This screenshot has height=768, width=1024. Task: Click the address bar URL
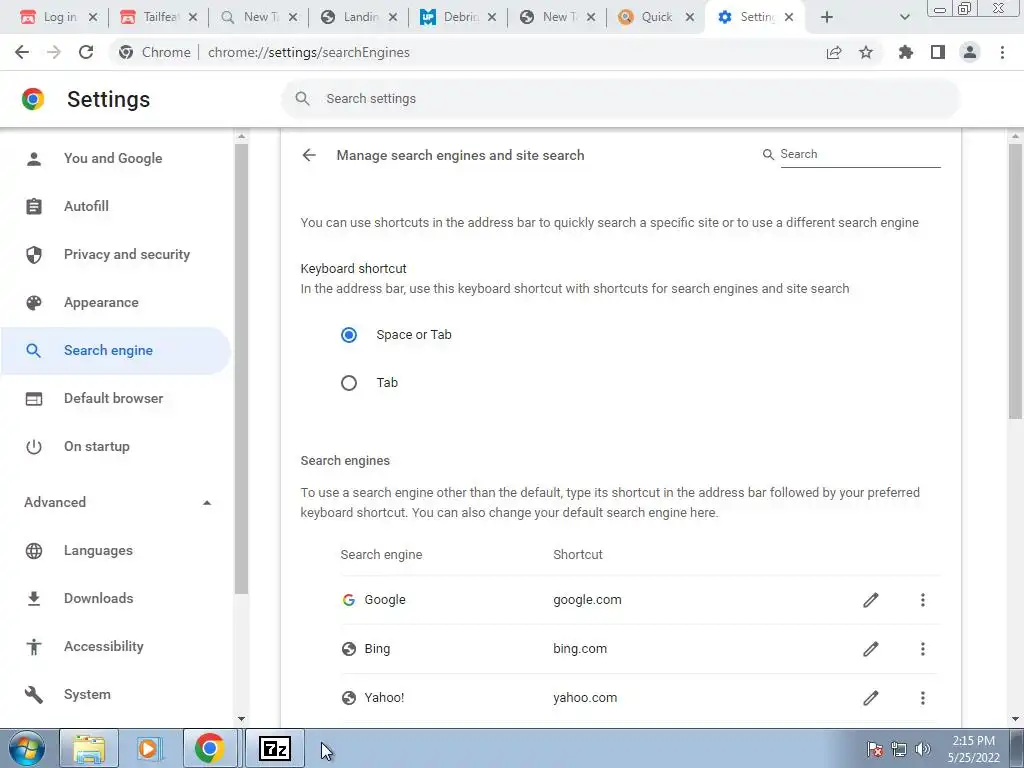click(x=309, y=52)
